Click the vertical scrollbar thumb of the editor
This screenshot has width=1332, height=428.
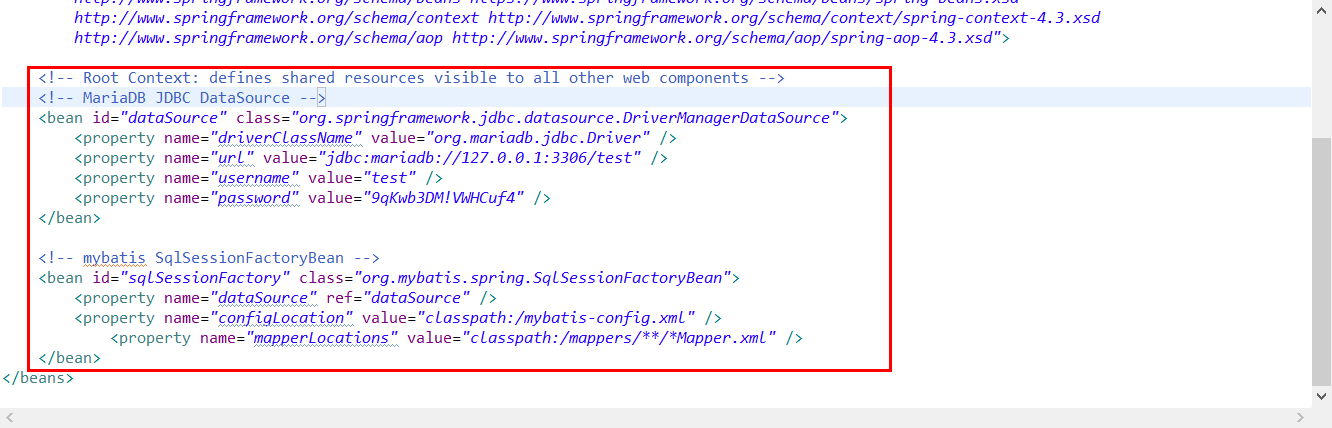1321,261
